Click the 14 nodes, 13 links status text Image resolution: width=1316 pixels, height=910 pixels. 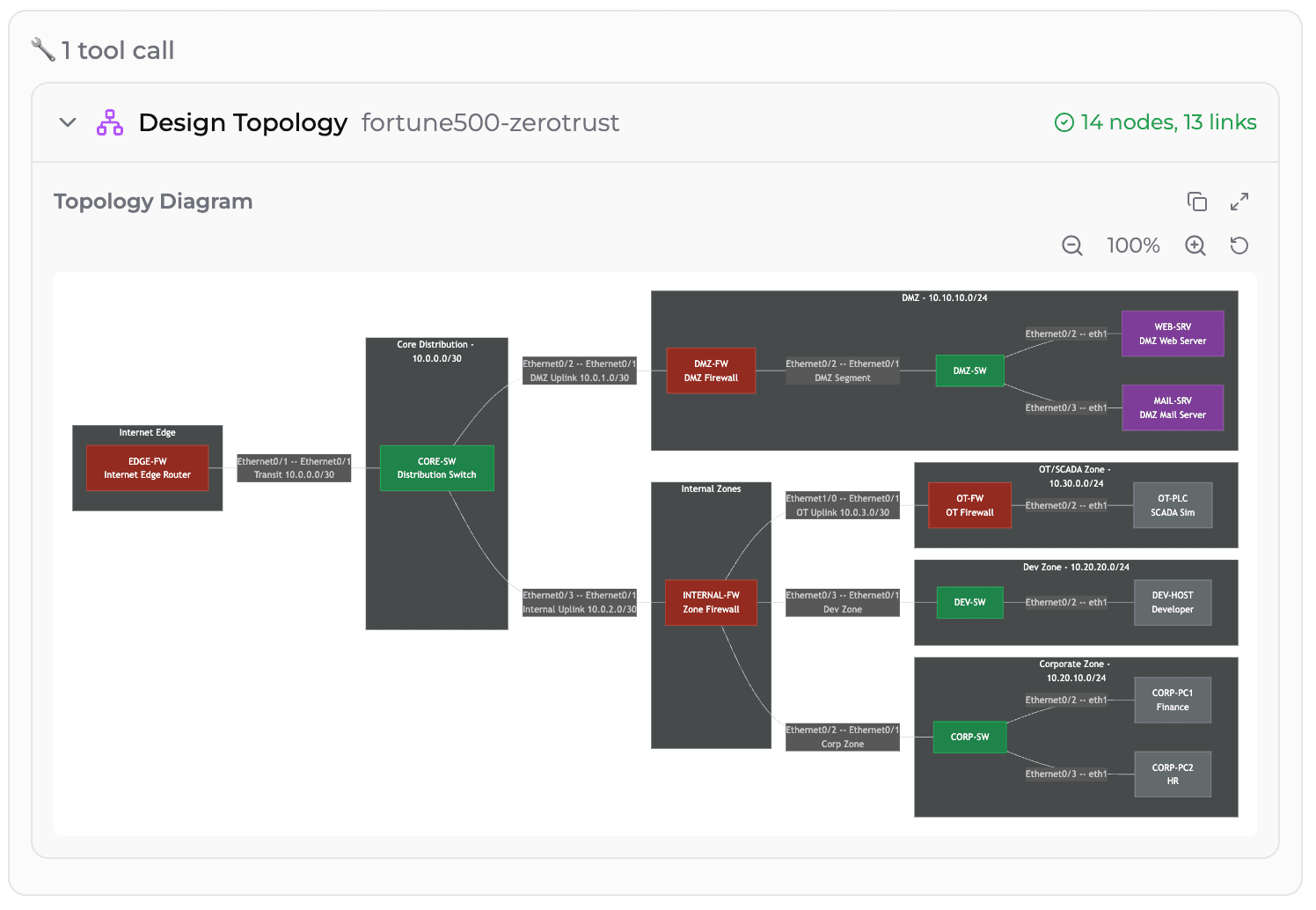pos(1168,121)
